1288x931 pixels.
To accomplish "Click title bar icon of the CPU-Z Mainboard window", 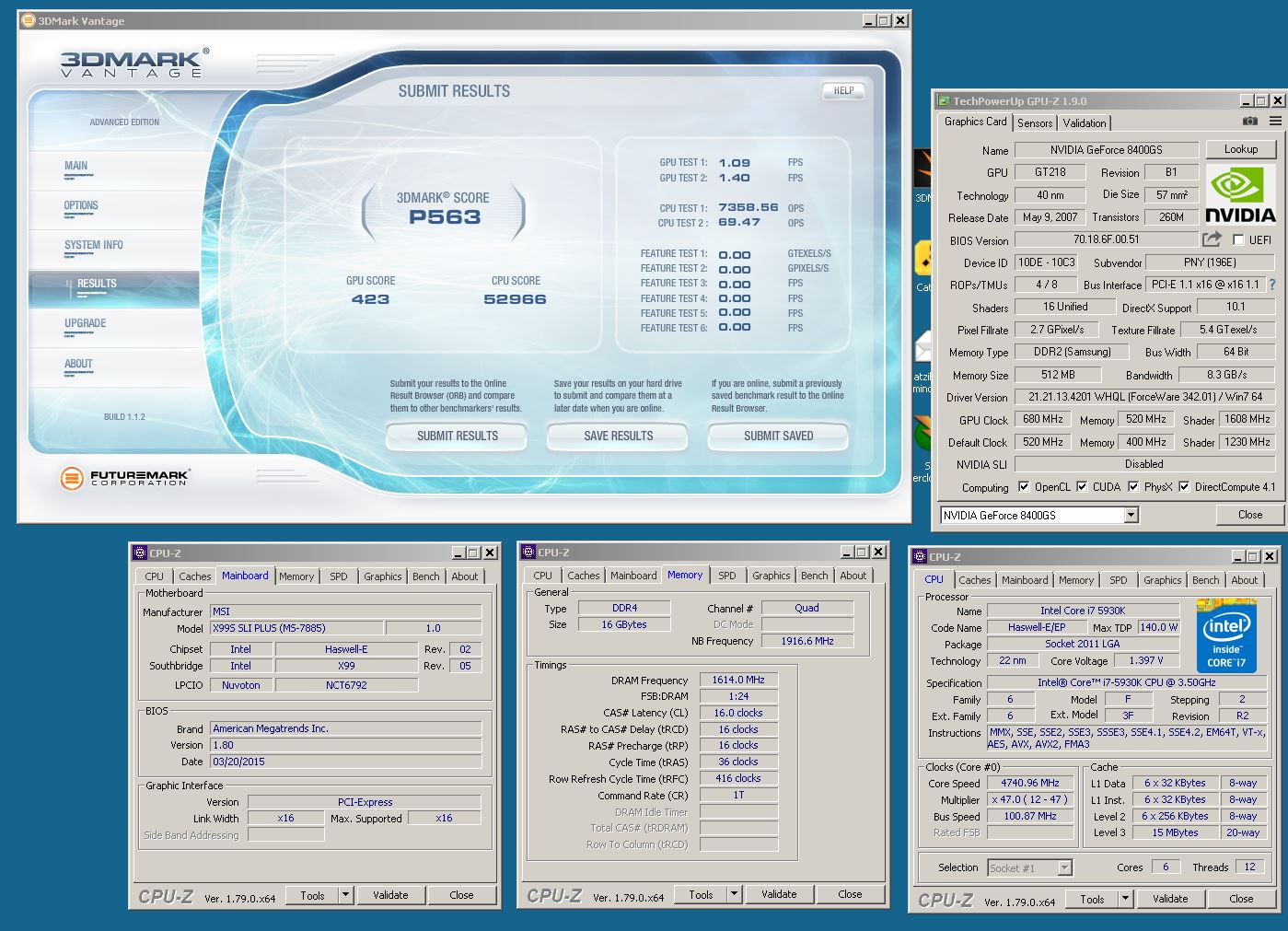I will click(140, 553).
